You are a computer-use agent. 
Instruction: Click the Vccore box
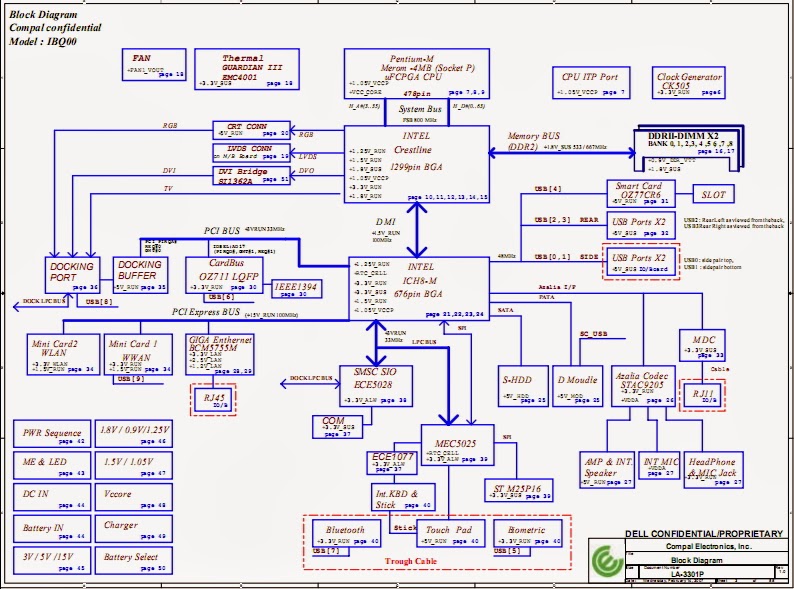point(134,497)
